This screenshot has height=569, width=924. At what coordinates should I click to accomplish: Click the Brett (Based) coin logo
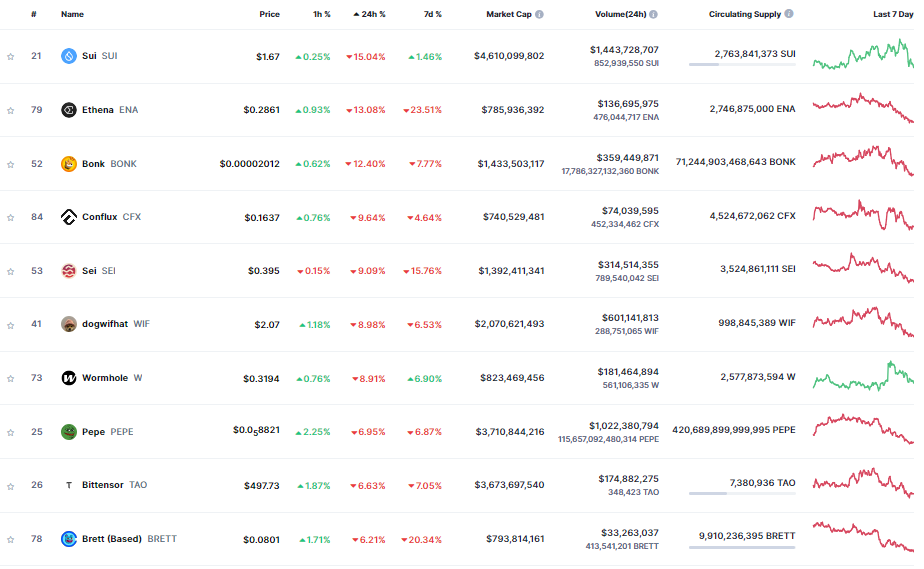[69, 539]
